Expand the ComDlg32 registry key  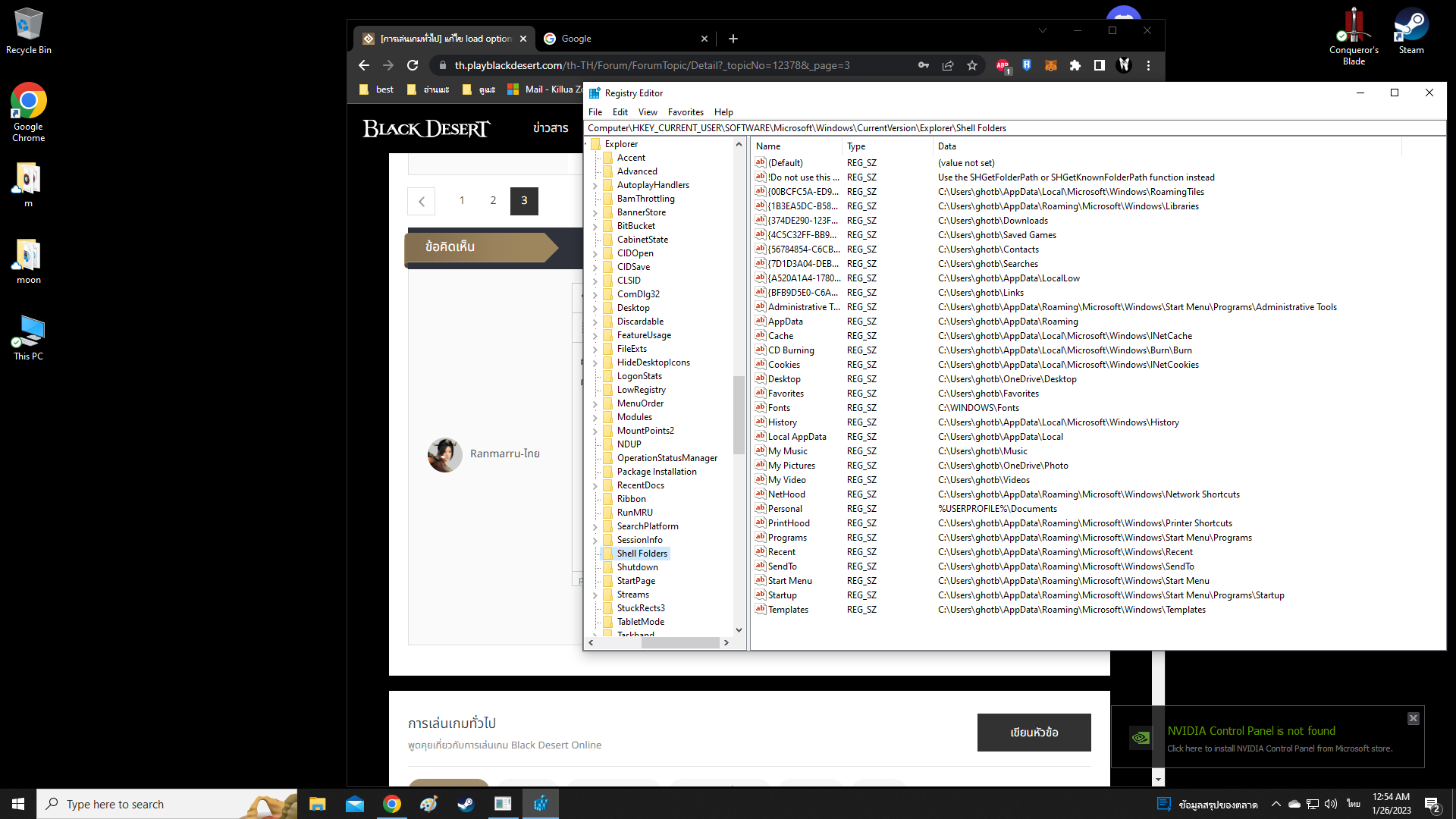(x=595, y=294)
